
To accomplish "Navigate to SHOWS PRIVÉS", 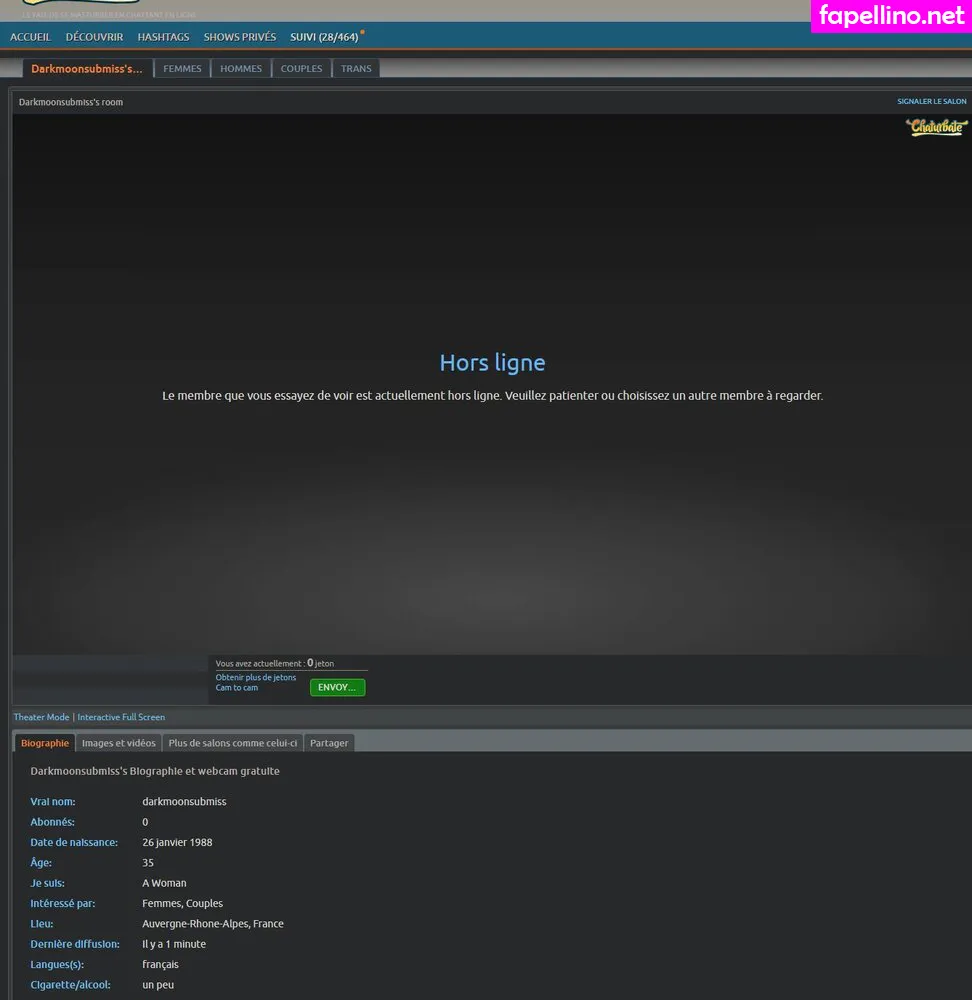I will coord(239,37).
